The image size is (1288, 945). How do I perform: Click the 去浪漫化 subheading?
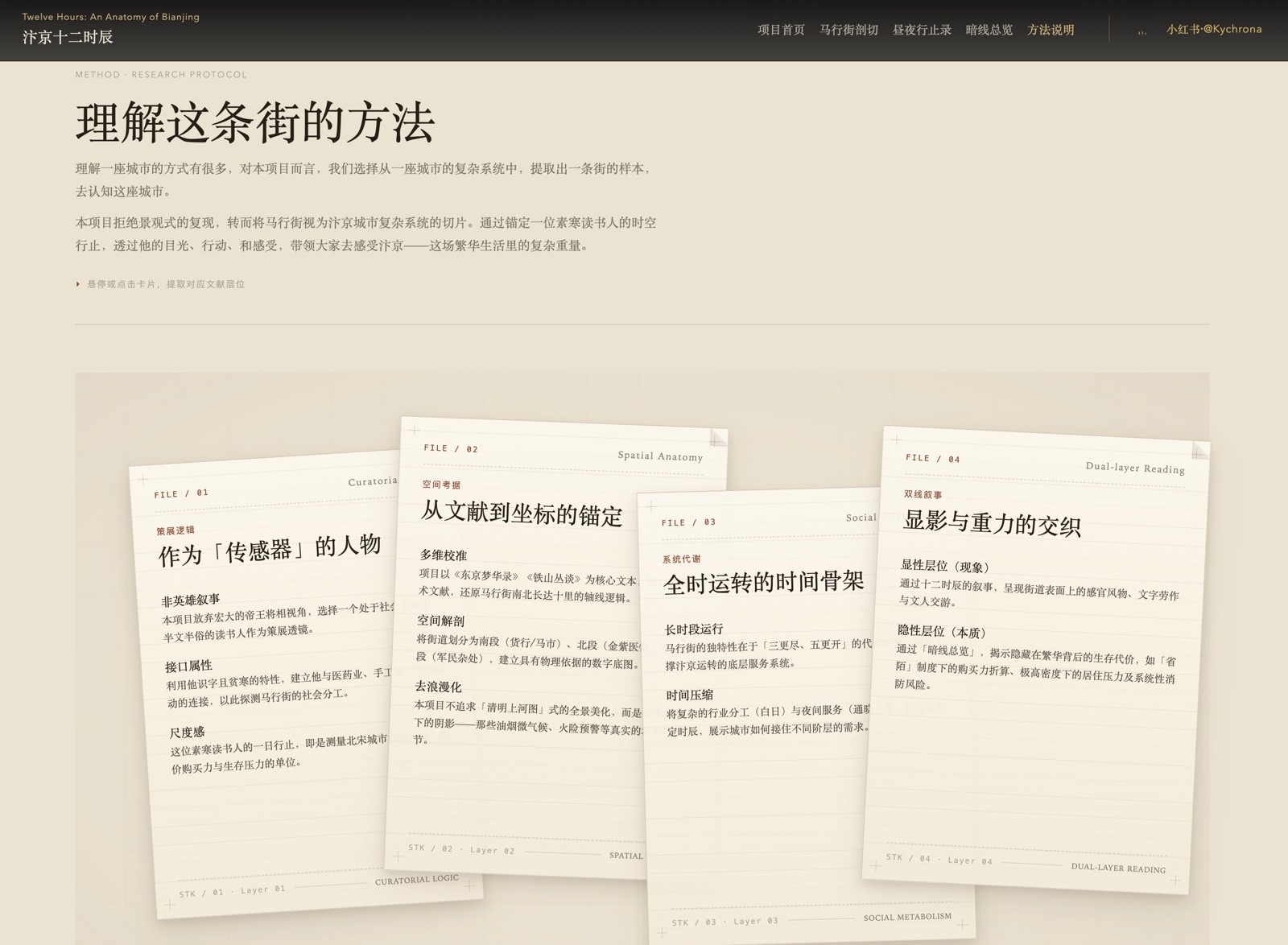tap(438, 687)
